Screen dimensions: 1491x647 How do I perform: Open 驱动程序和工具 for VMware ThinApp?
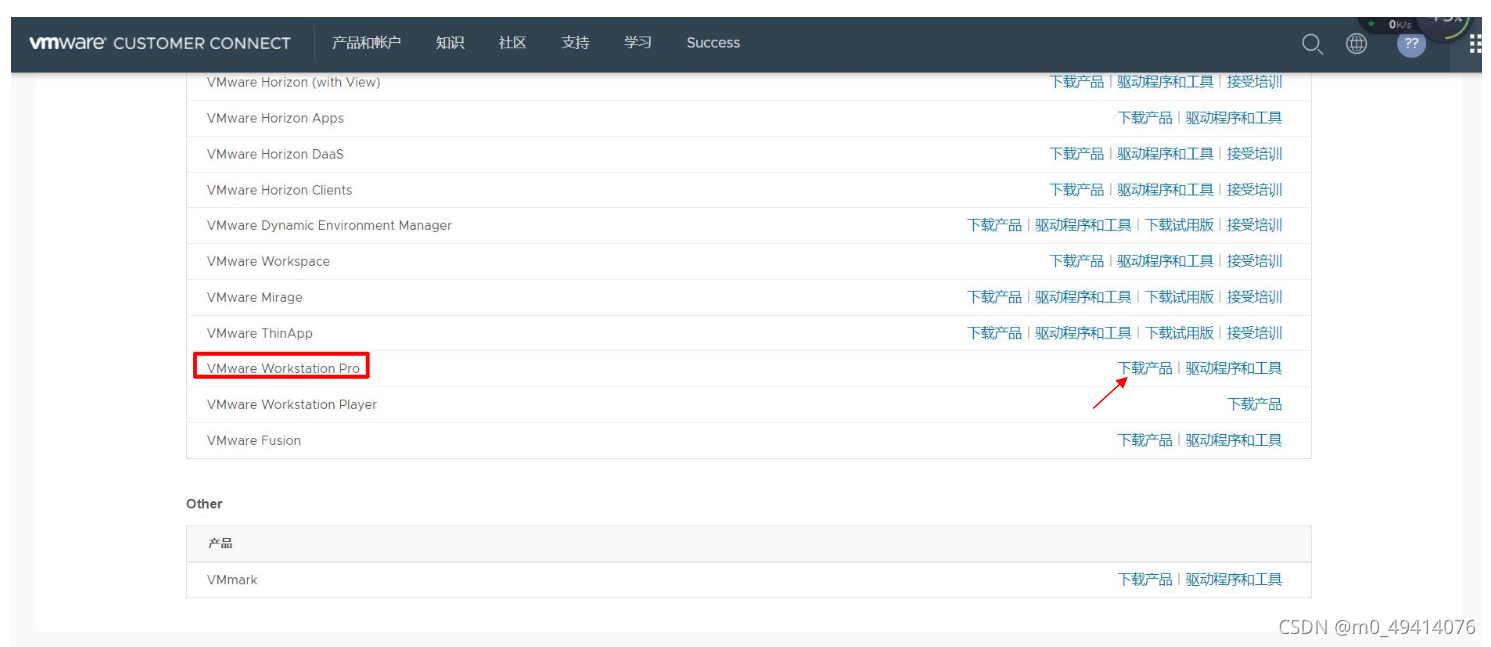click(1084, 333)
